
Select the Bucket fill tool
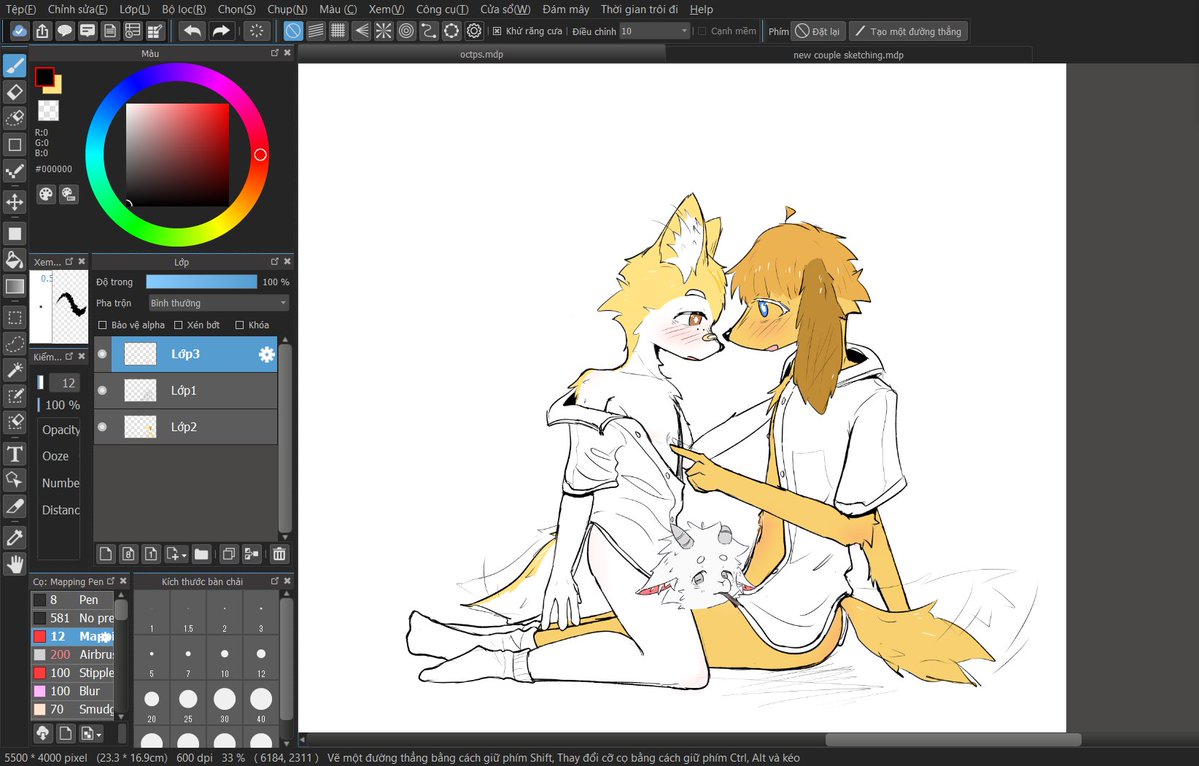pos(15,260)
